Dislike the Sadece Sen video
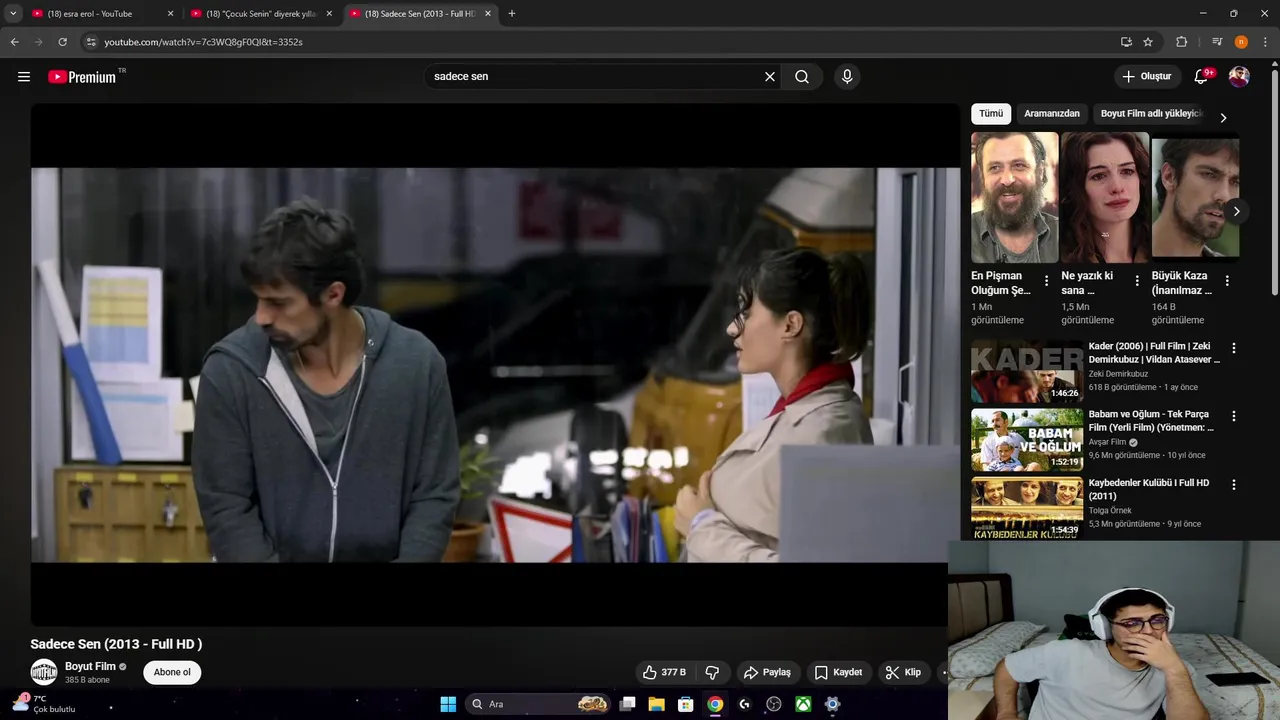Viewport: 1280px width, 720px height. pyautogui.click(x=713, y=672)
